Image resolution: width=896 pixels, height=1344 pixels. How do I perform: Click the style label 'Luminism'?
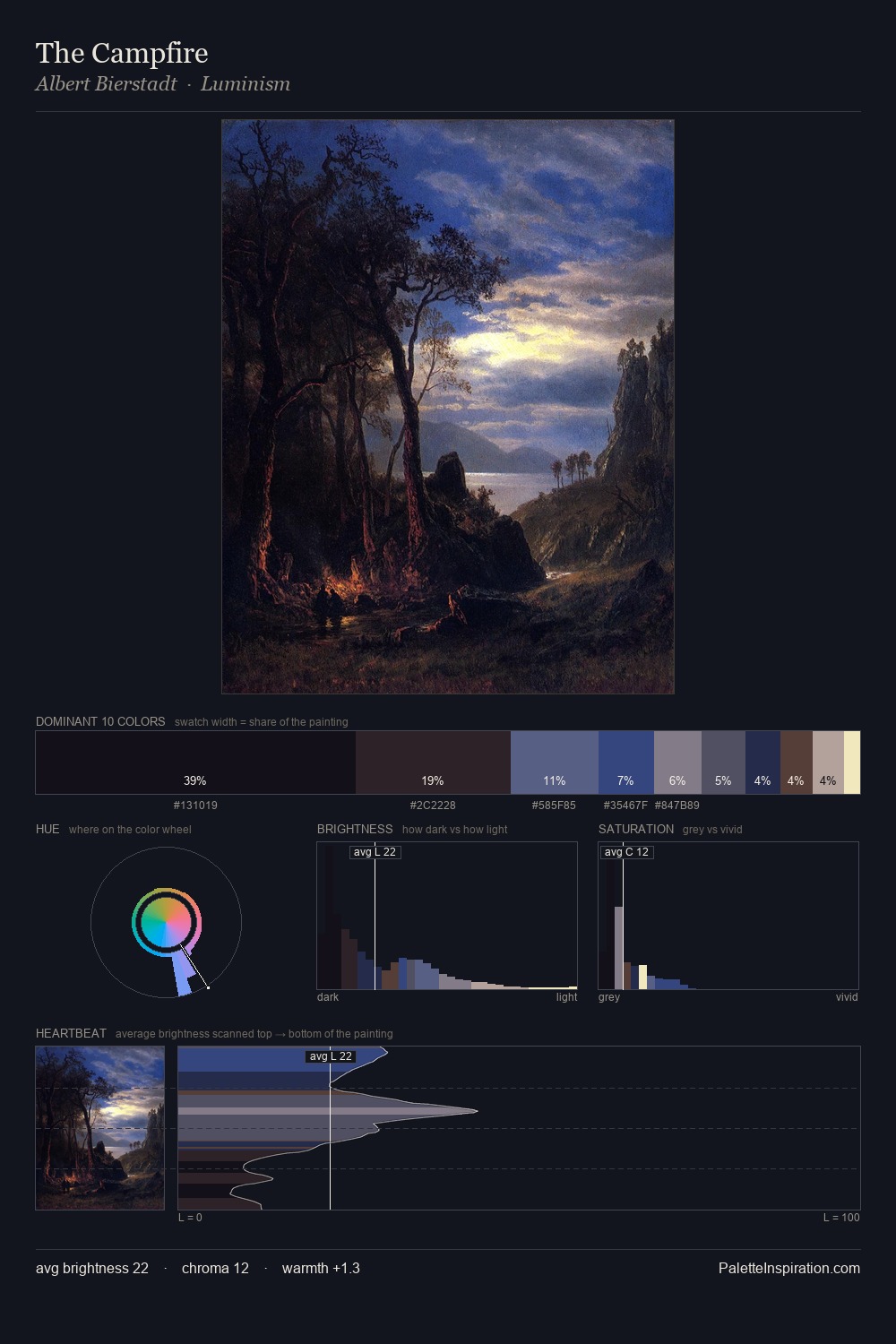click(x=246, y=84)
